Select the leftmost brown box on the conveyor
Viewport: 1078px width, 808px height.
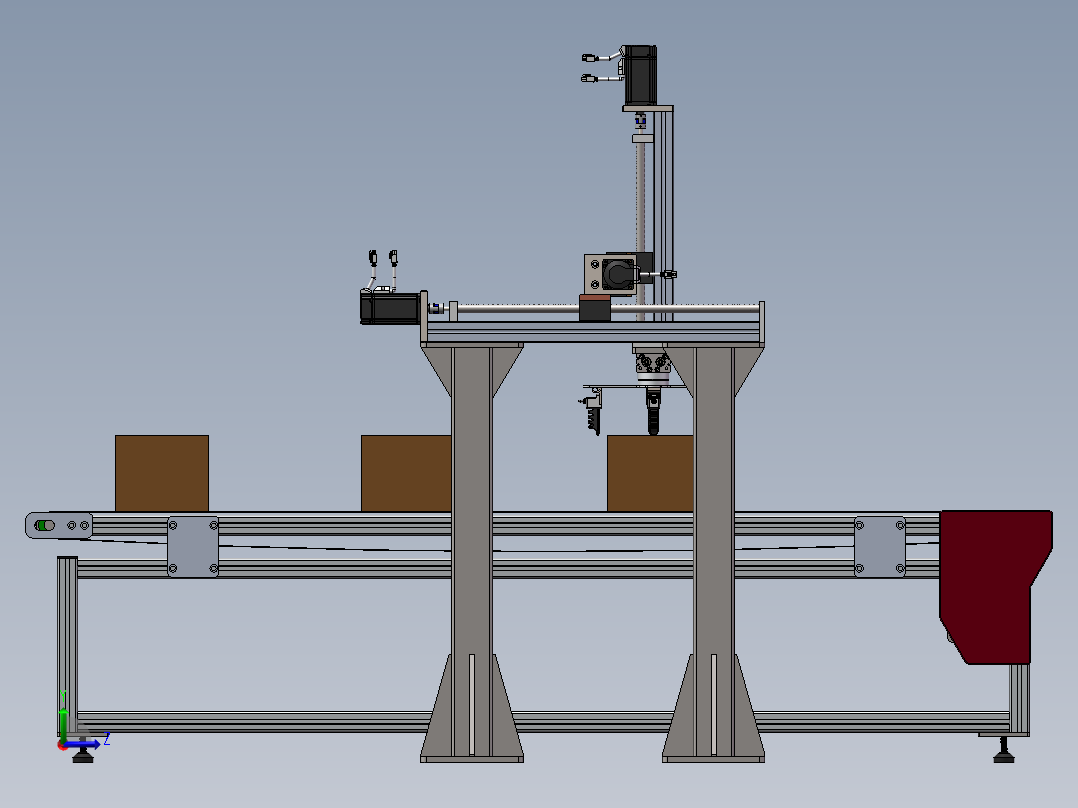162,473
